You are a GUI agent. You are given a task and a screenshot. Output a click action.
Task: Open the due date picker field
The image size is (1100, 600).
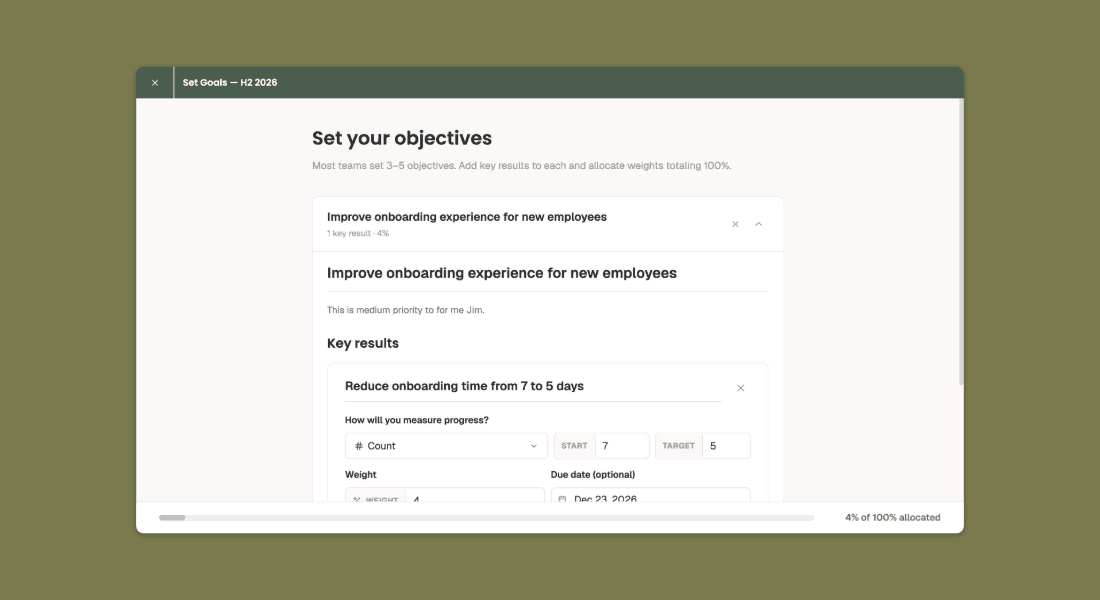click(651, 495)
